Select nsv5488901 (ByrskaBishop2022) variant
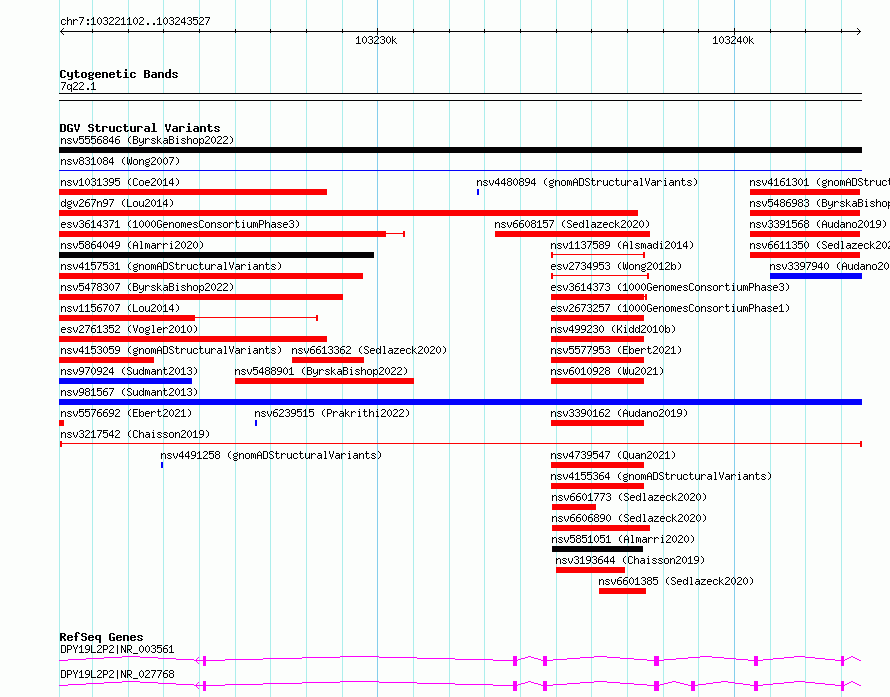Image resolution: width=890 pixels, height=697 pixels. (321, 371)
